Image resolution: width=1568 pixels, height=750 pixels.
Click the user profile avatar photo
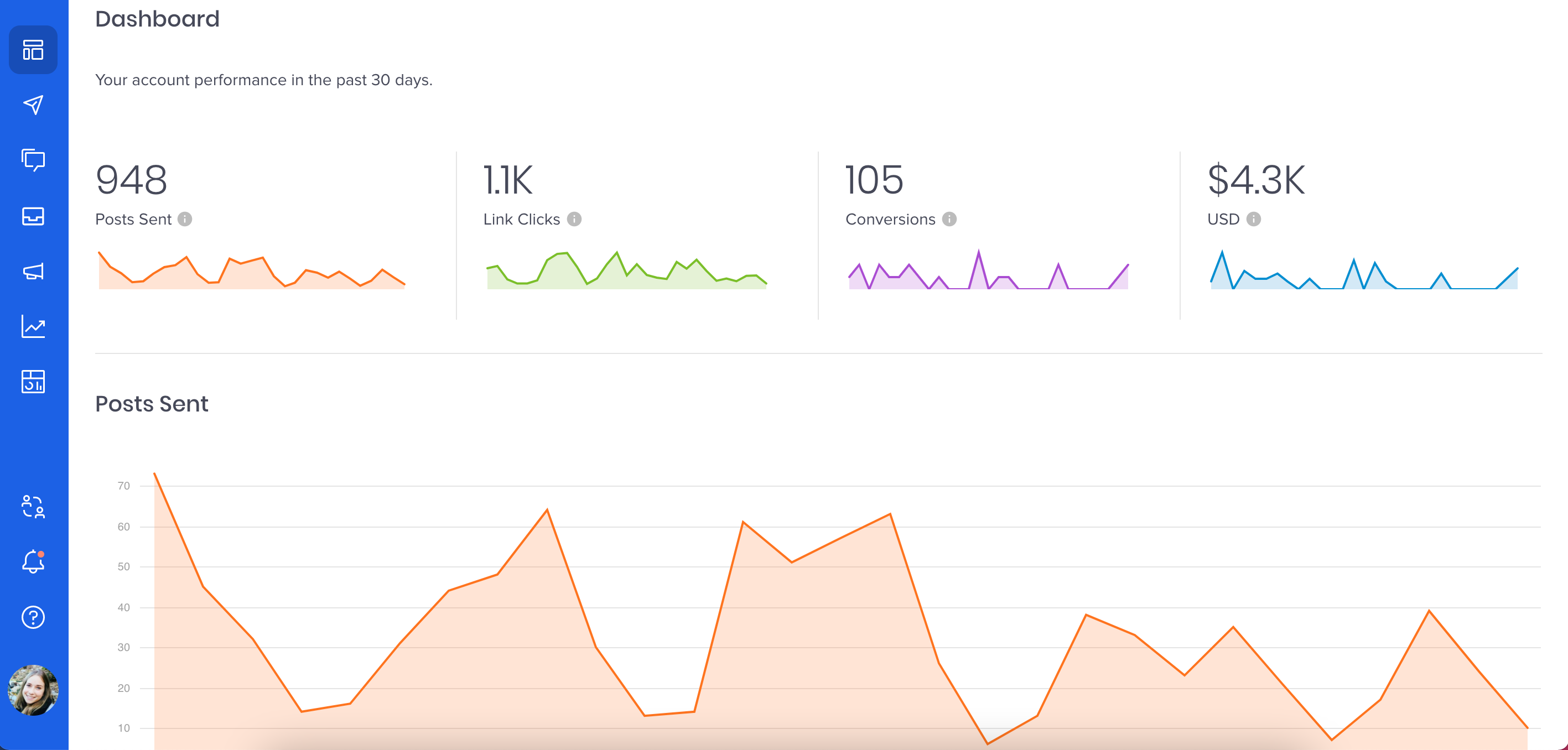(x=33, y=690)
